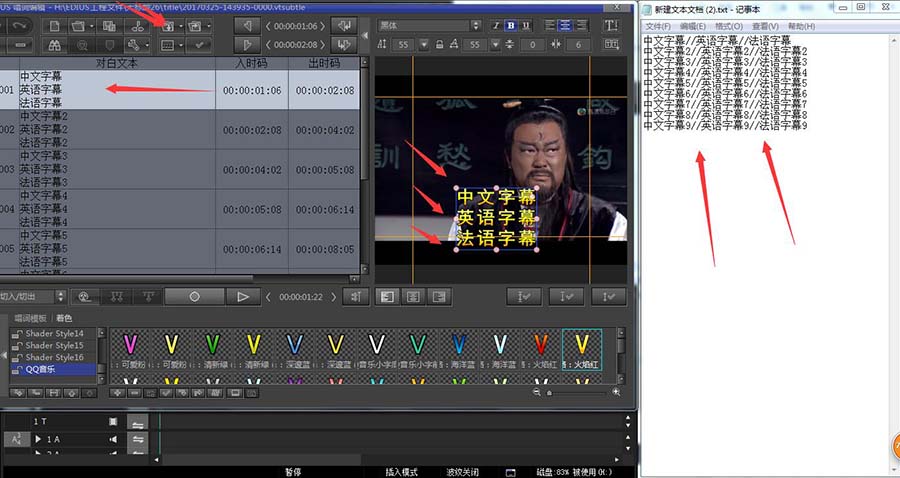Click the line spacing value field
The width and height of the screenshot is (900, 478).
point(532,44)
